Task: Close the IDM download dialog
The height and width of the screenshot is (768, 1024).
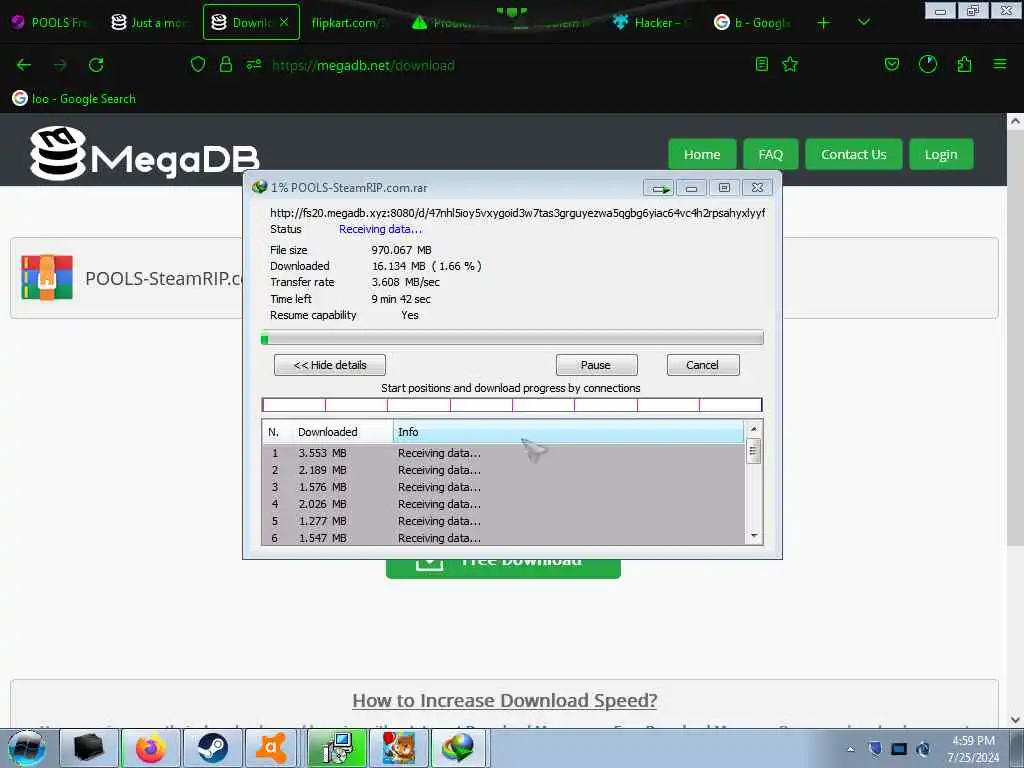Action: pyautogui.click(x=757, y=188)
